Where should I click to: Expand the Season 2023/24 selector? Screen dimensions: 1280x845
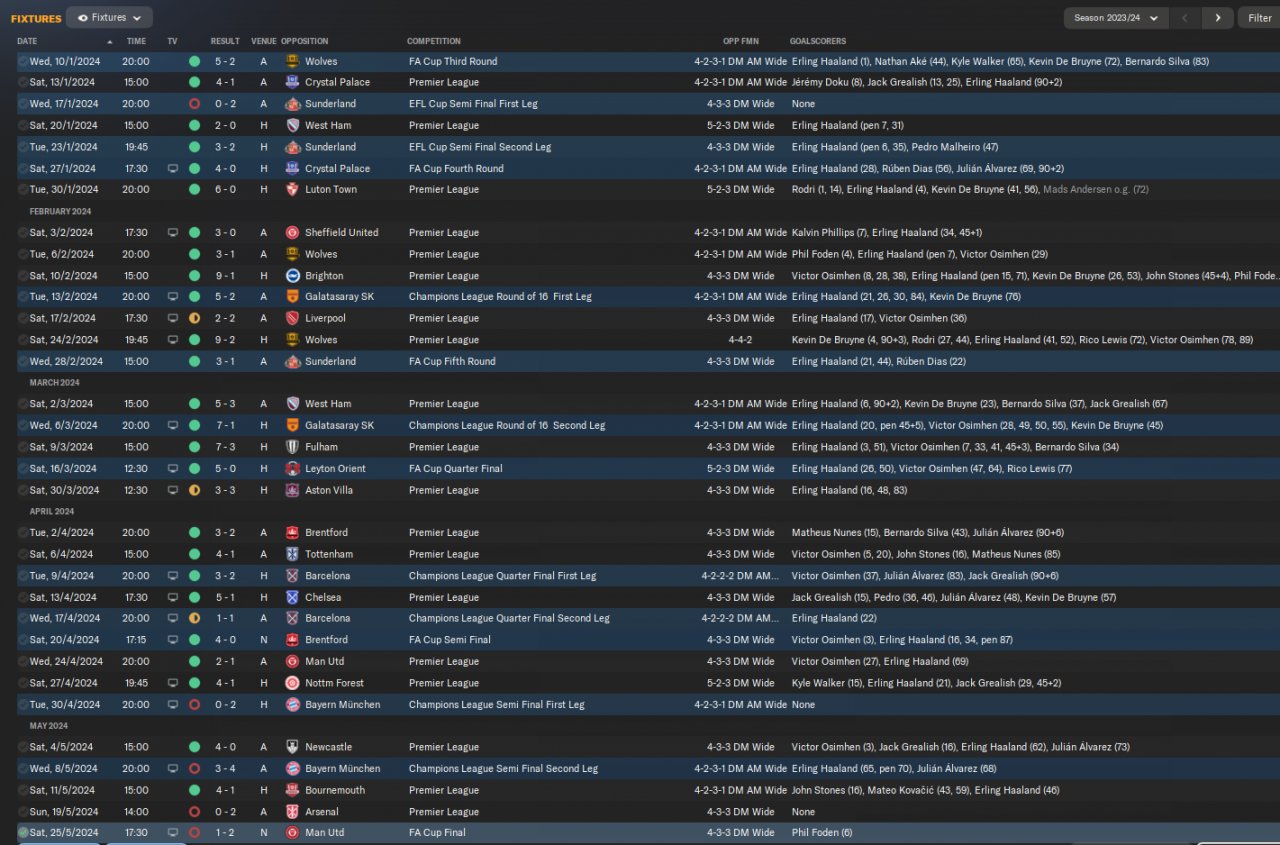point(1117,18)
